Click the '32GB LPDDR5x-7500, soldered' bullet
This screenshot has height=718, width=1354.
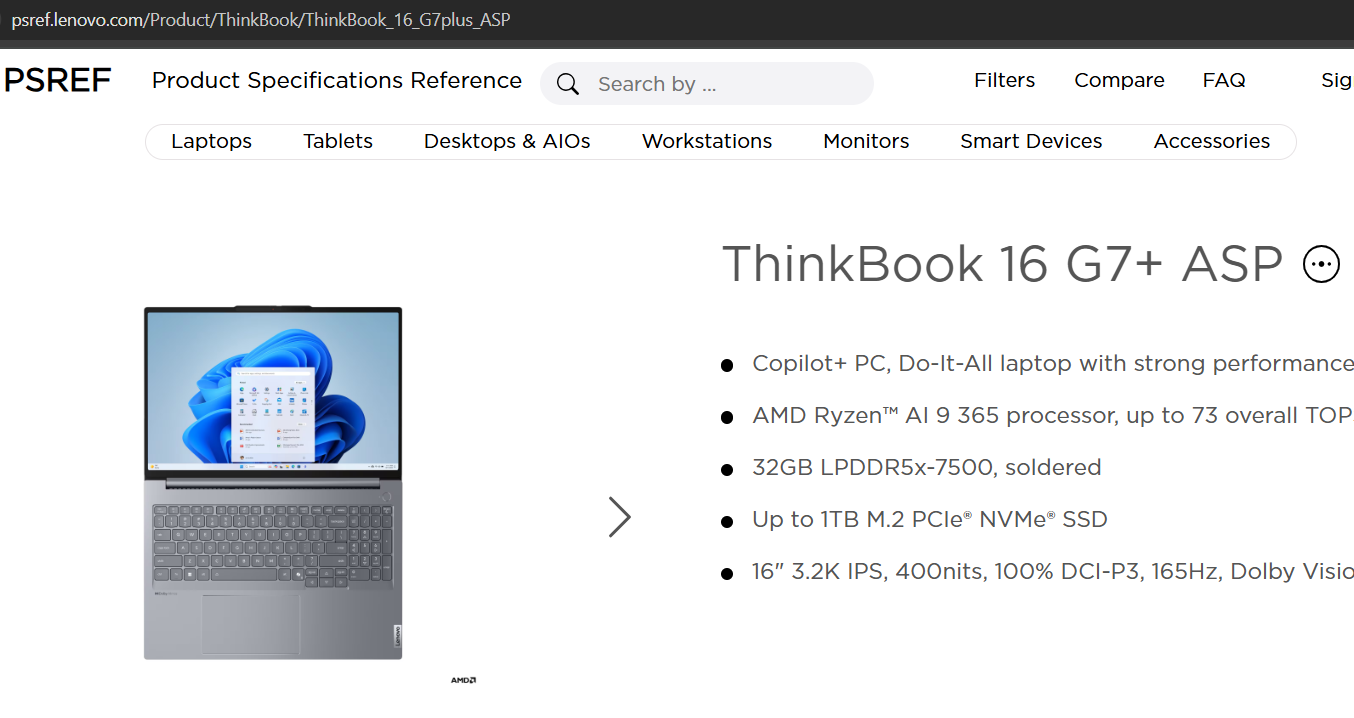point(926,467)
